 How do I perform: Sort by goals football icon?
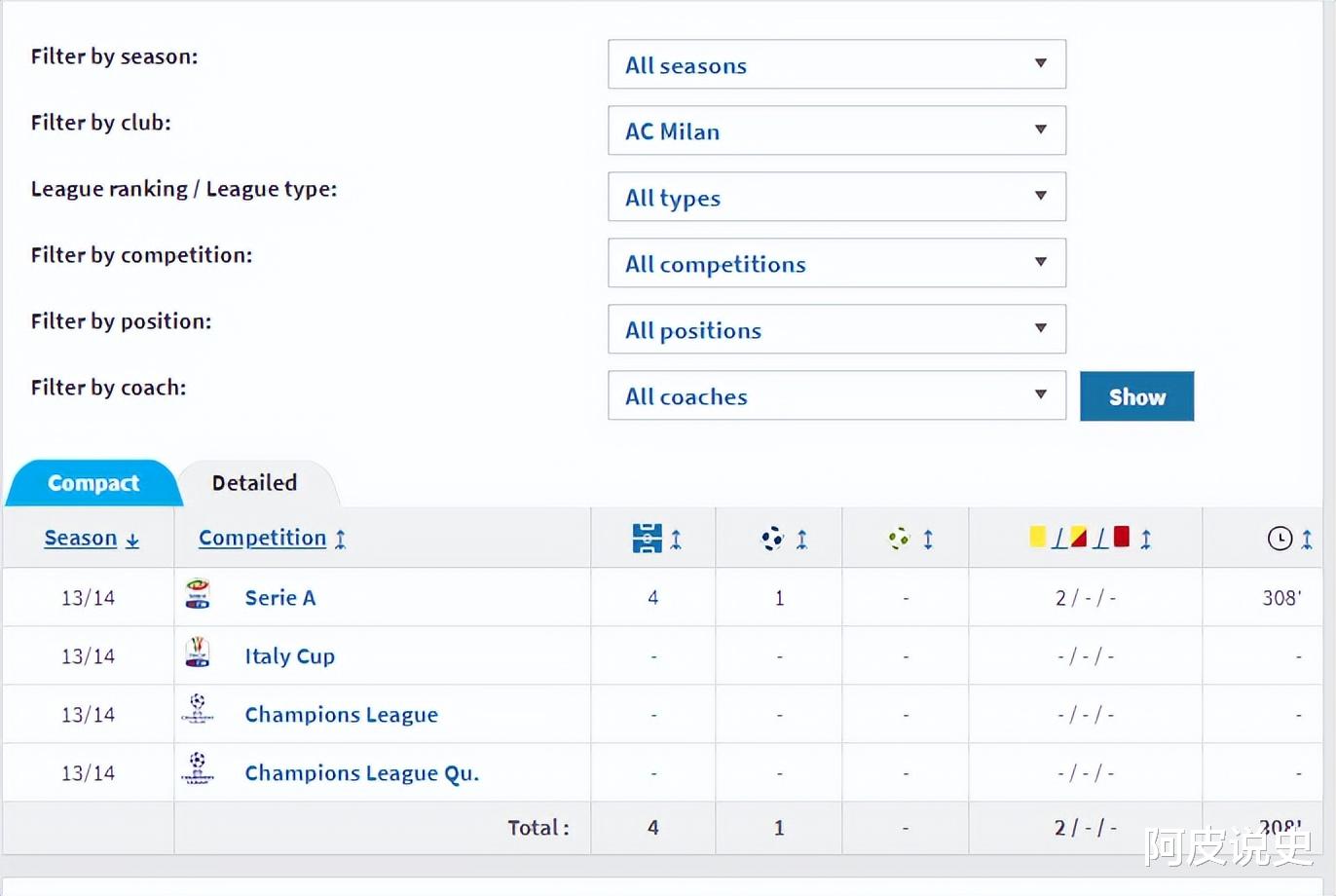(772, 539)
